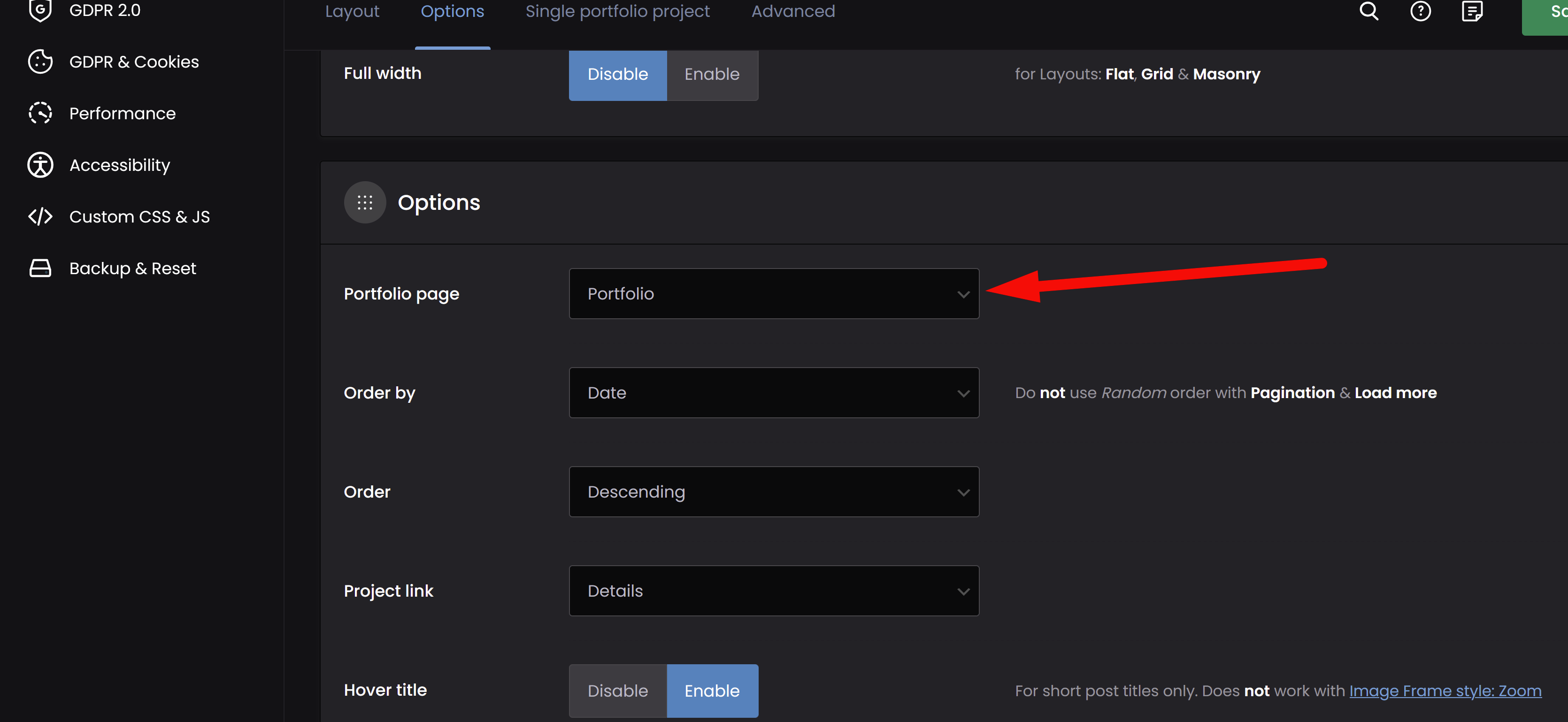Open the Project link Details dropdown
The width and height of the screenshot is (1568, 722).
click(x=773, y=591)
